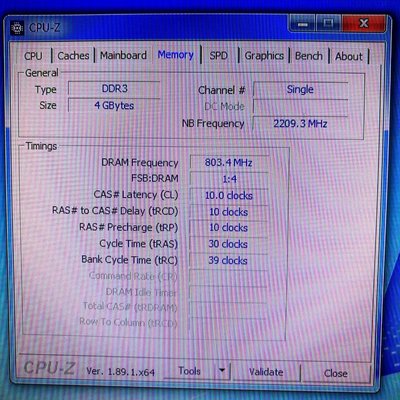Screen dimensions: 400x400
Task: Switch to the Bench tab
Action: (309, 56)
